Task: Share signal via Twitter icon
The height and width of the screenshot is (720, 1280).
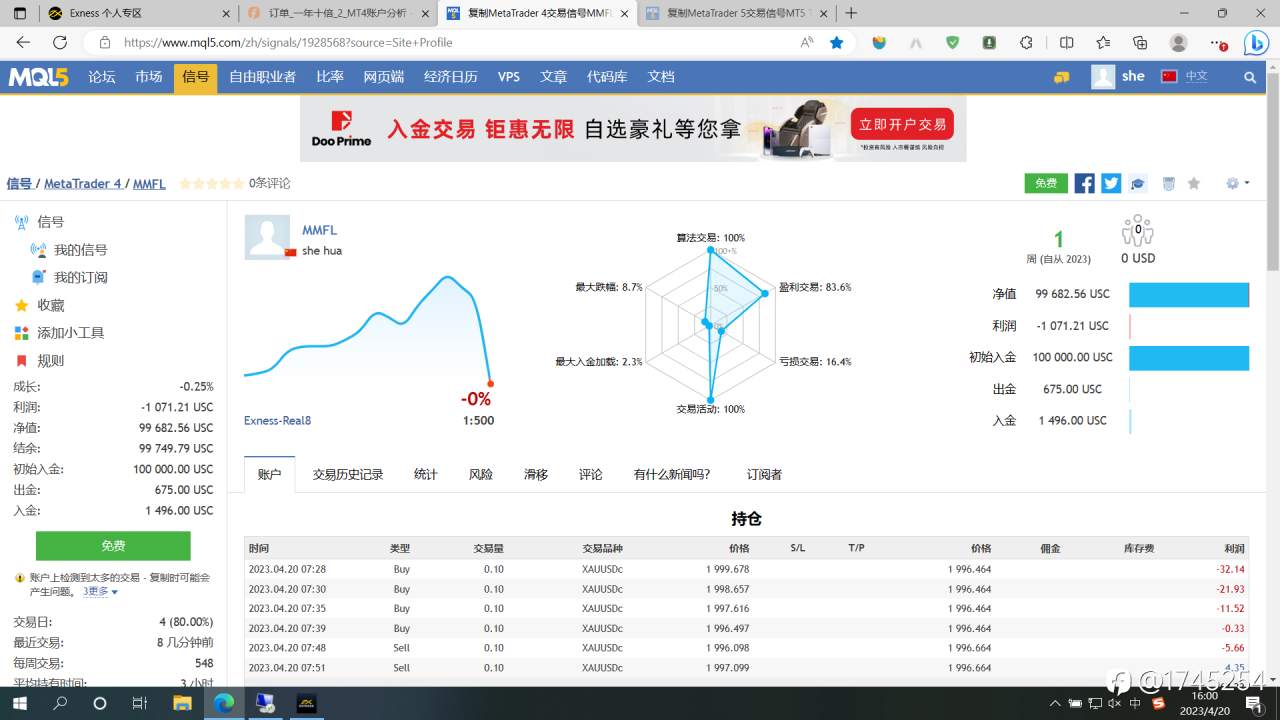Action: point(1111,183)
